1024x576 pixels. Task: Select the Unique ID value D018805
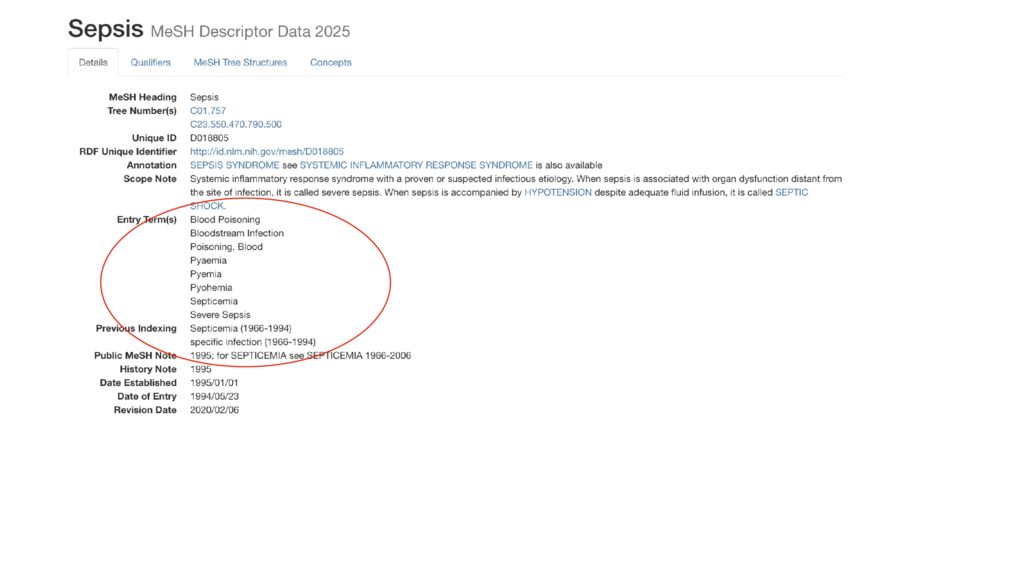(209, 138)
